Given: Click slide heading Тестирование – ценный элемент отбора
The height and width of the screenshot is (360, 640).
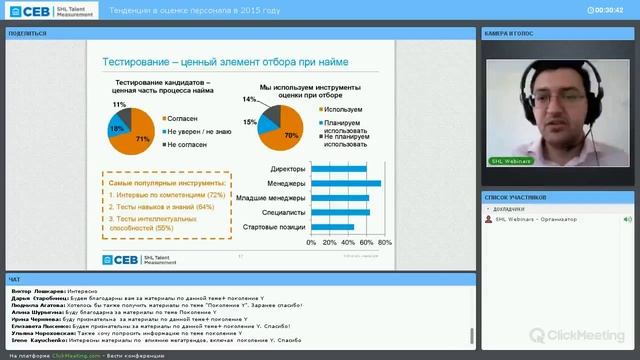Looking at the screenshot, I should tap(225, 62).
